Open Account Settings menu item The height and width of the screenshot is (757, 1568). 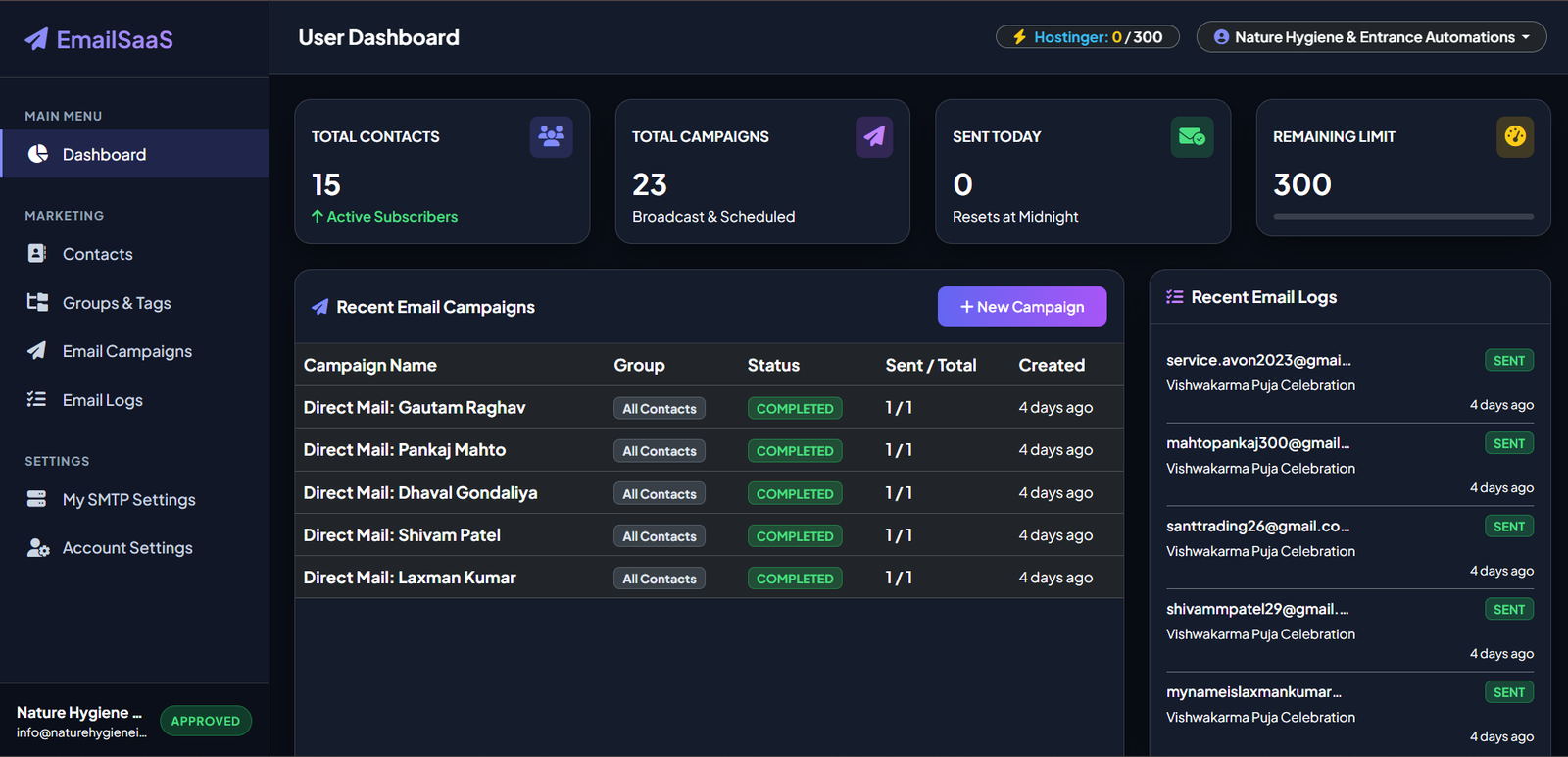point(134,548)
